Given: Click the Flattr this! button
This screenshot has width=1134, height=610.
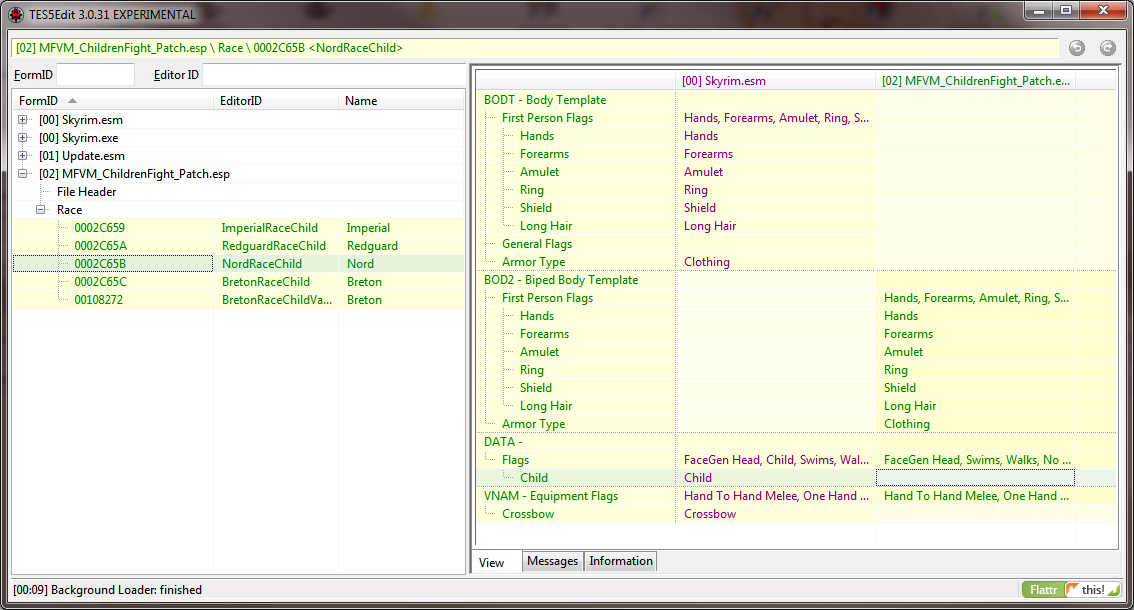Looking at the screenshot, I should (x=1069, y=590).
